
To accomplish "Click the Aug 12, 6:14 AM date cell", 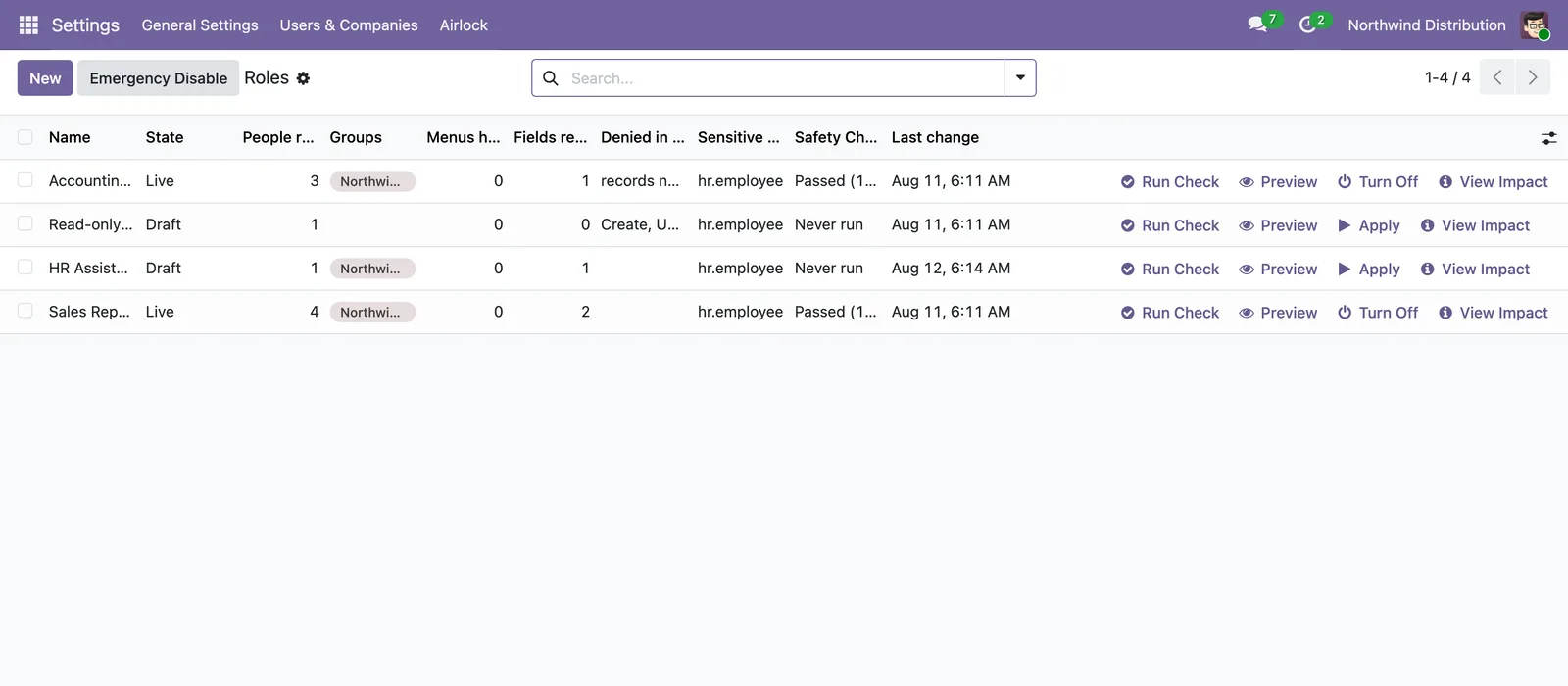I will tap(951, 268).
